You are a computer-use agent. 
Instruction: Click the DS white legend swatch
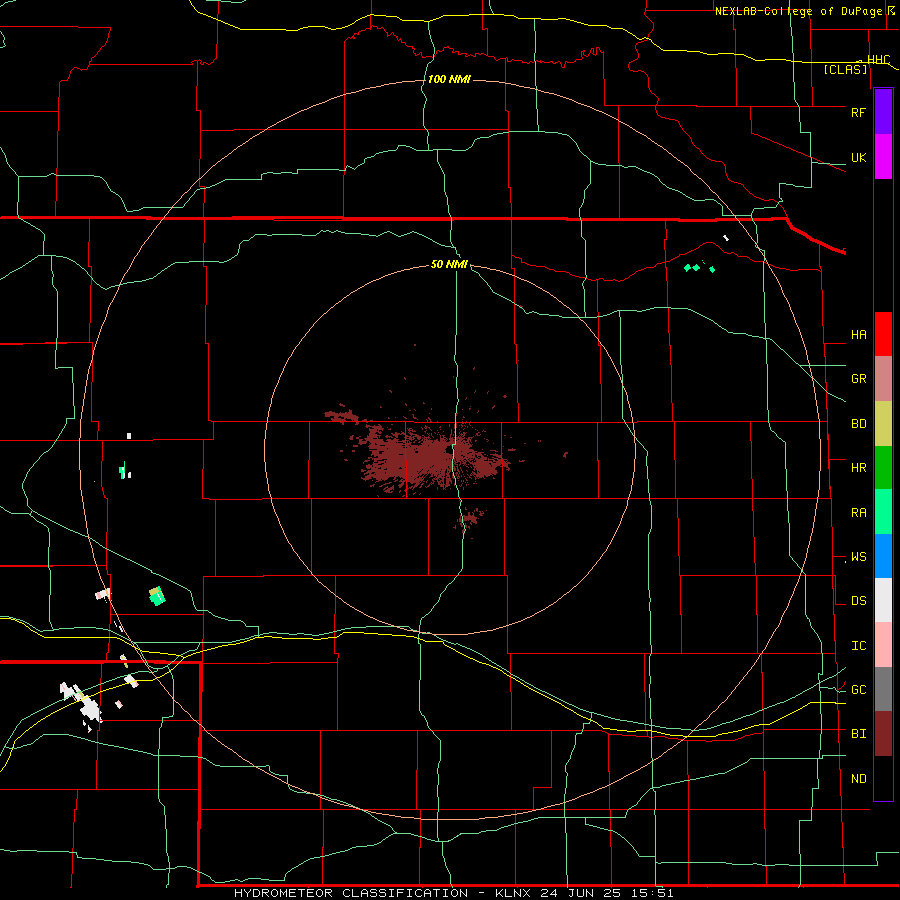click(883, 600)
